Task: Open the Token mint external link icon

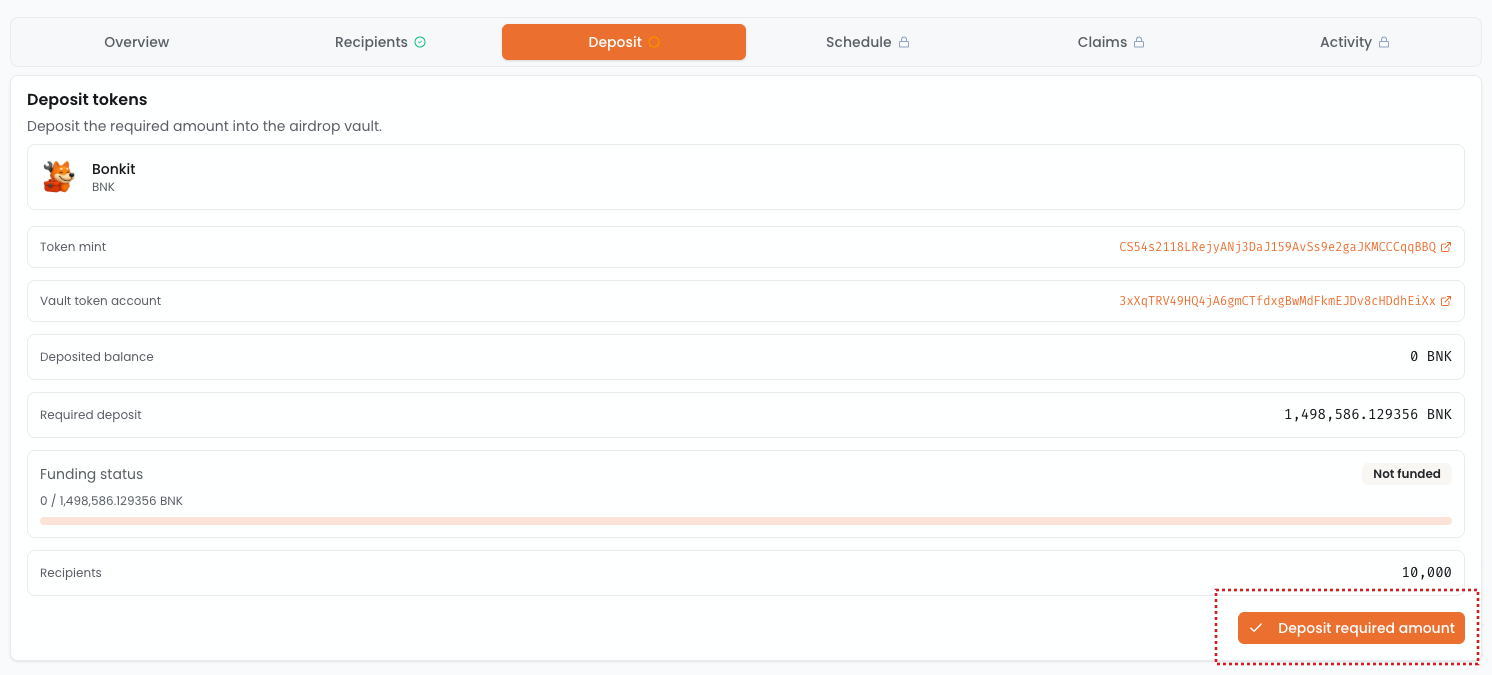Action: pos(1446,247)
